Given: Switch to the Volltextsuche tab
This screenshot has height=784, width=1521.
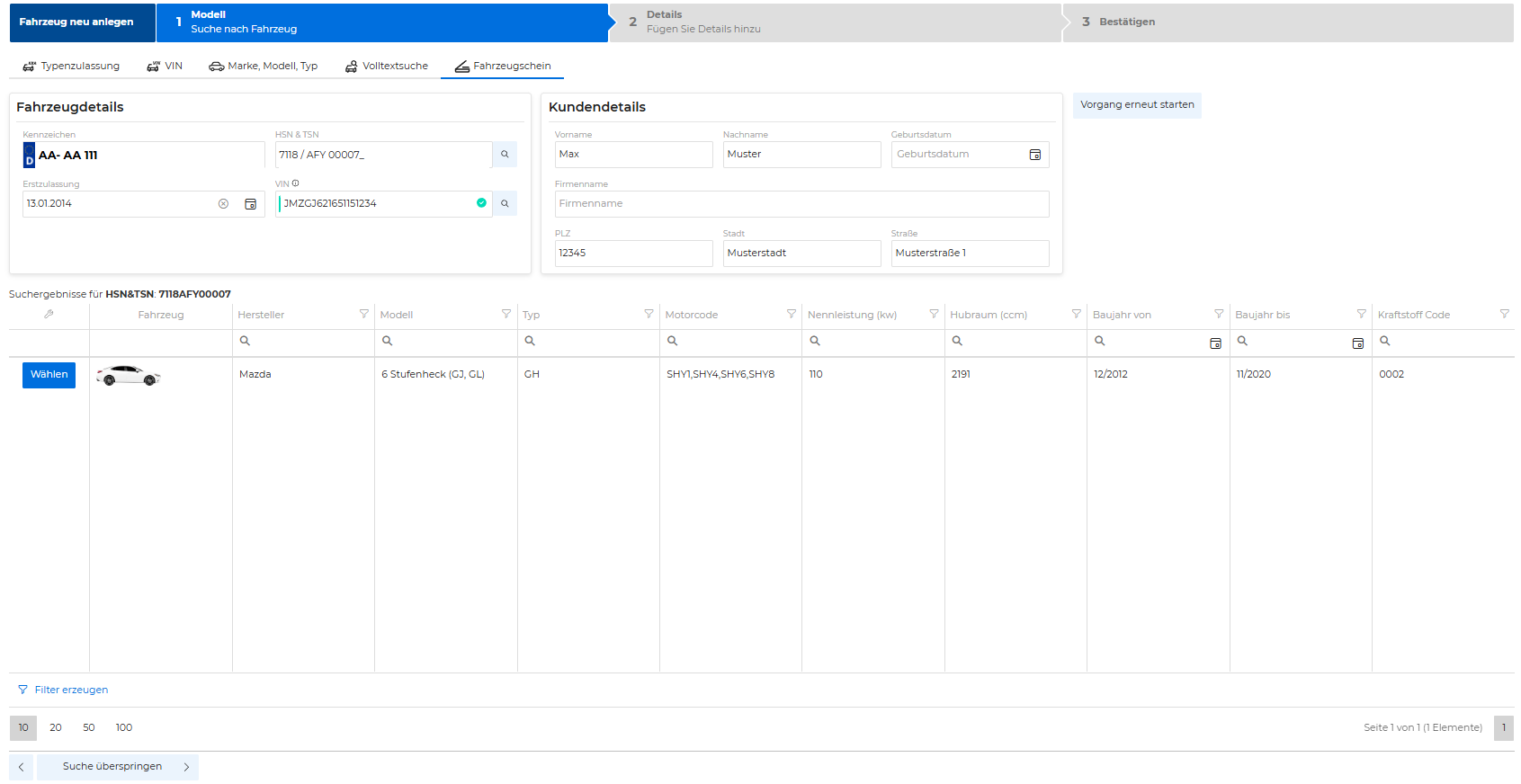Looking at the screenshot, I should (387, 66).
